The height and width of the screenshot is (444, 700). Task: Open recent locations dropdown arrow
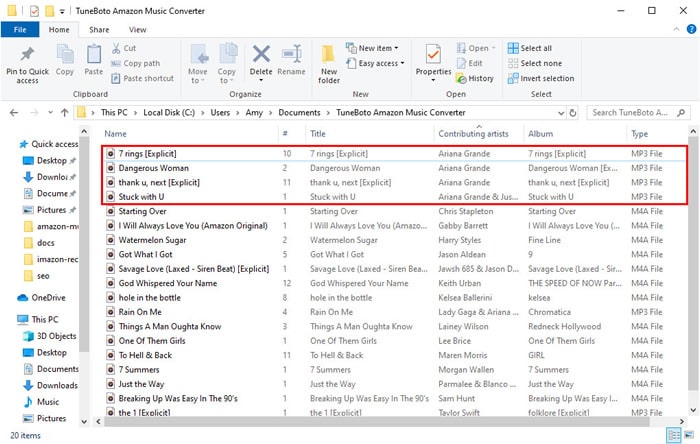pos(50,112)
